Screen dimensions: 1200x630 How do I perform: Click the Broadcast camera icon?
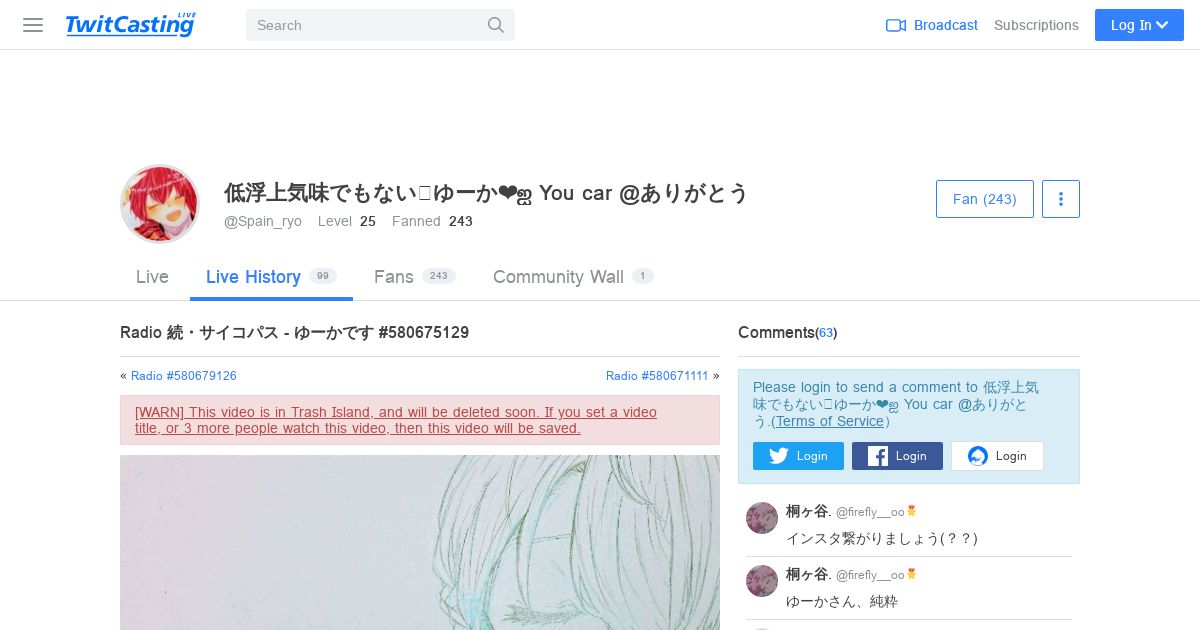[896, 25]
